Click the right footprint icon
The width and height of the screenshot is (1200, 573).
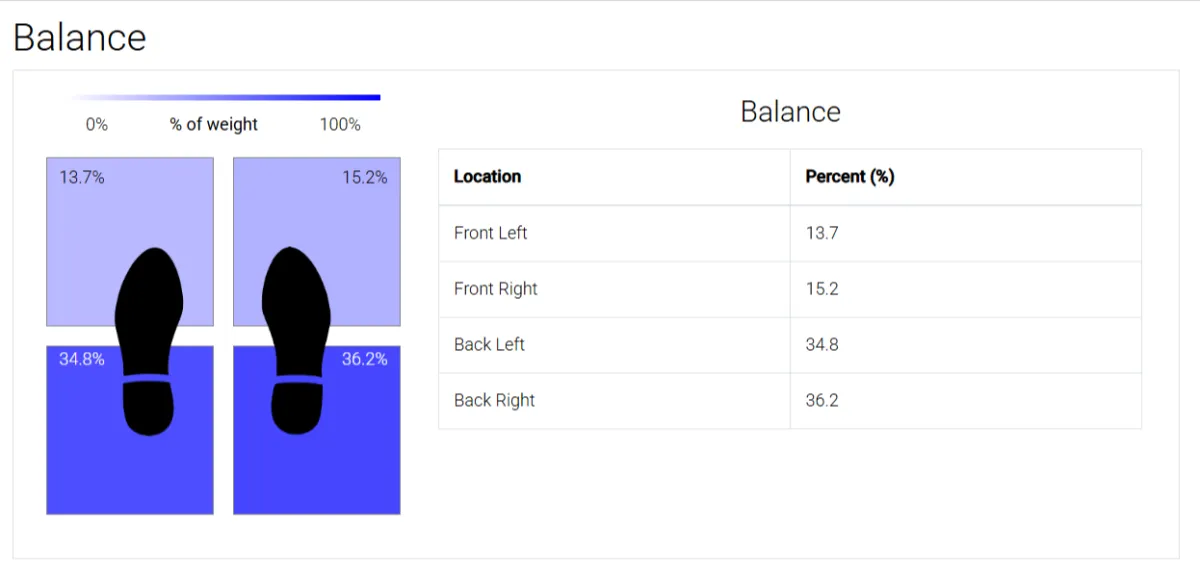click(x=296, y=340)
